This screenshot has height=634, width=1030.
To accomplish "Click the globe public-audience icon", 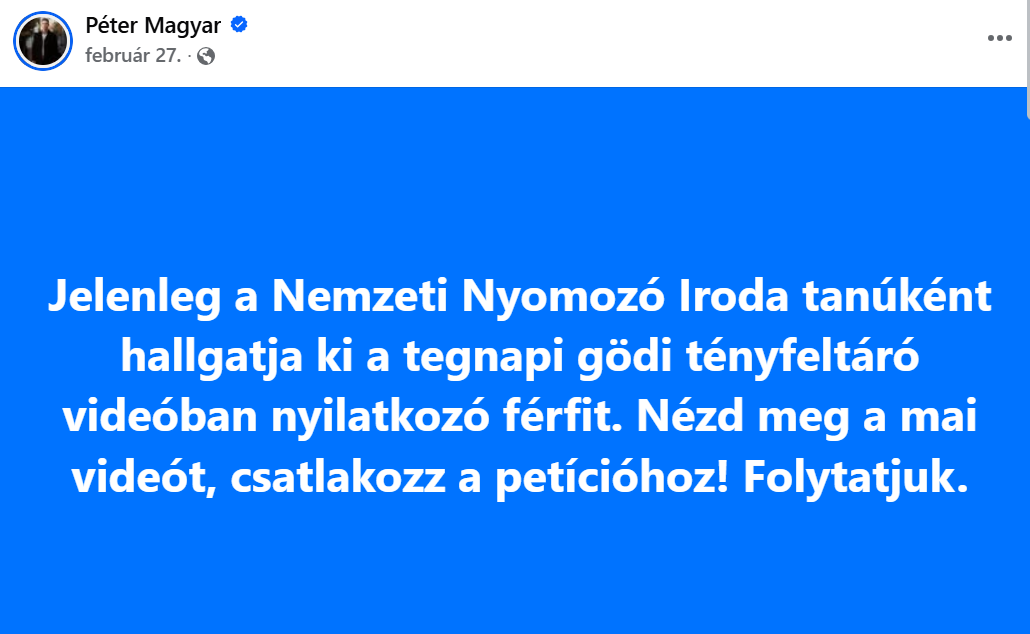I will point(206,56).
